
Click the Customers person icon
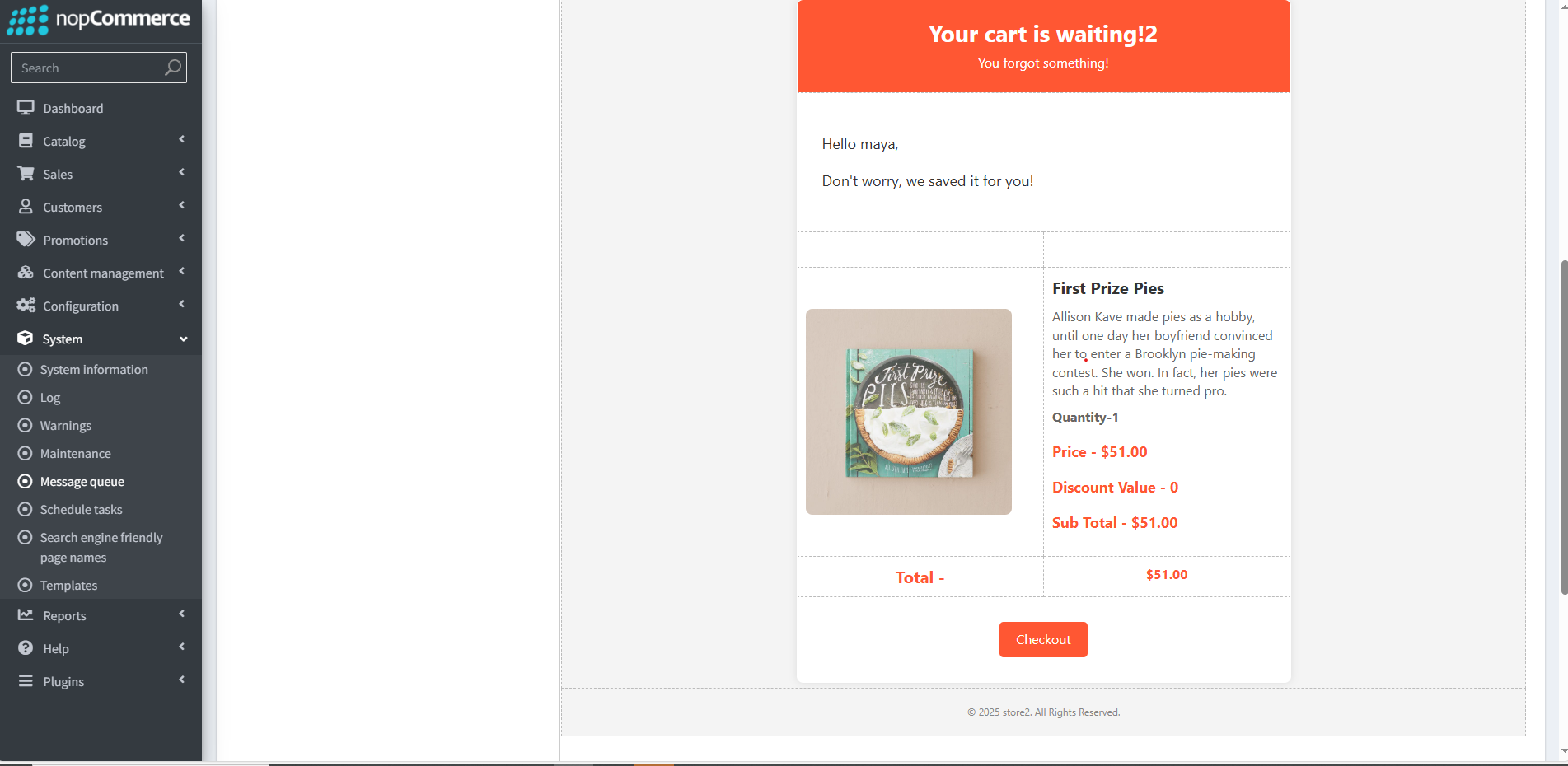tap(26, 207)
